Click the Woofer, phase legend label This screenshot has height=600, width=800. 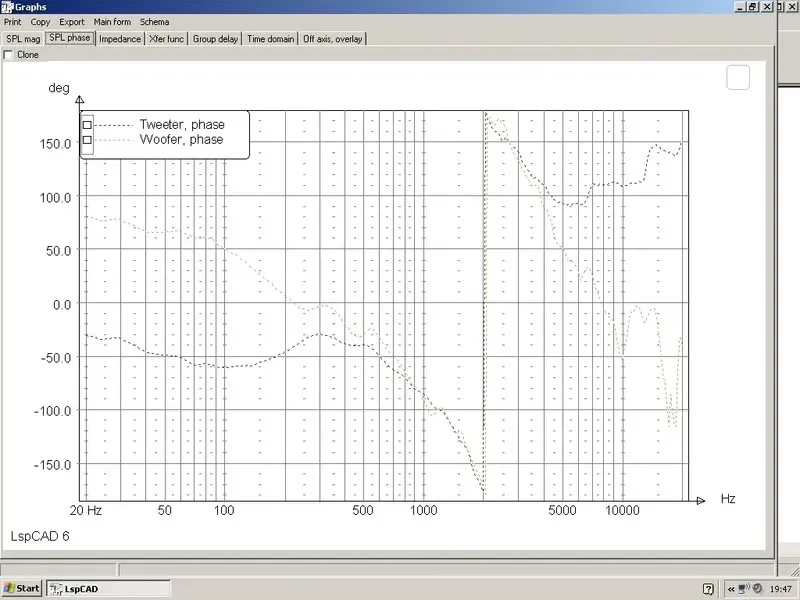(181, 139)
